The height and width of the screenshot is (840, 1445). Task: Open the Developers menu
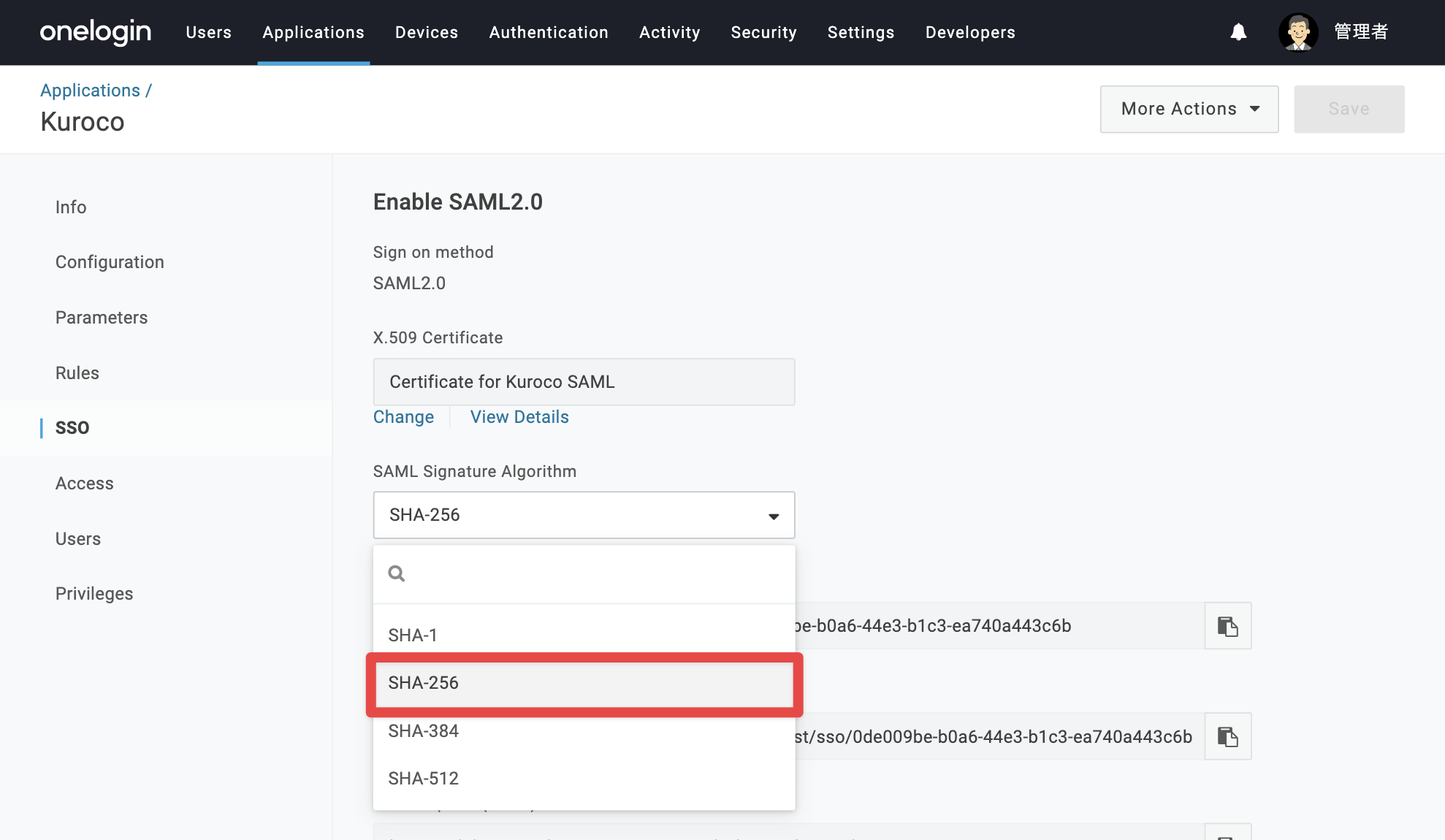point(970,32)
